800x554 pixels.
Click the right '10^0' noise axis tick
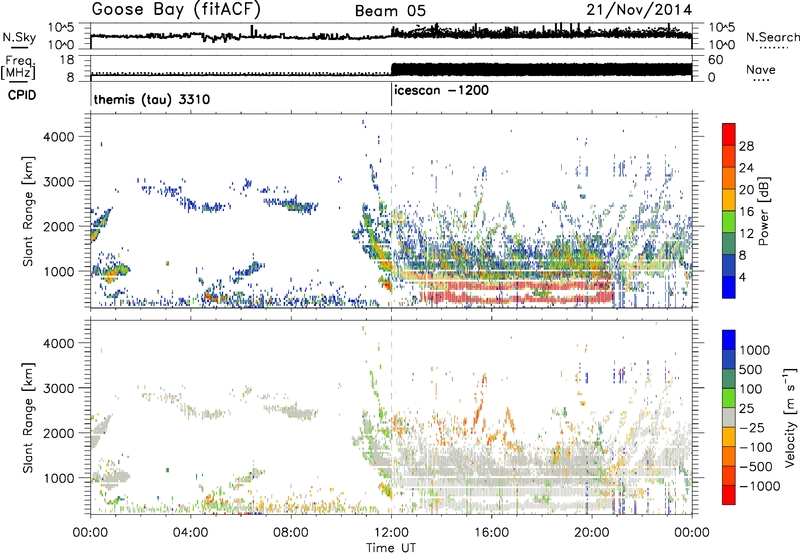tap(722, 45)
